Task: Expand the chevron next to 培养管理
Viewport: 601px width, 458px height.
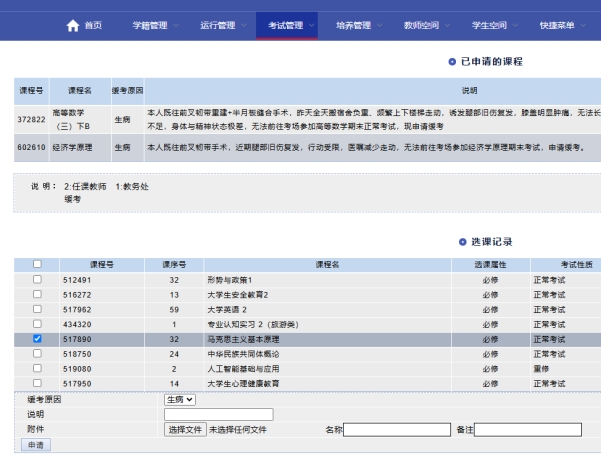Action: (x=379, y=25)
